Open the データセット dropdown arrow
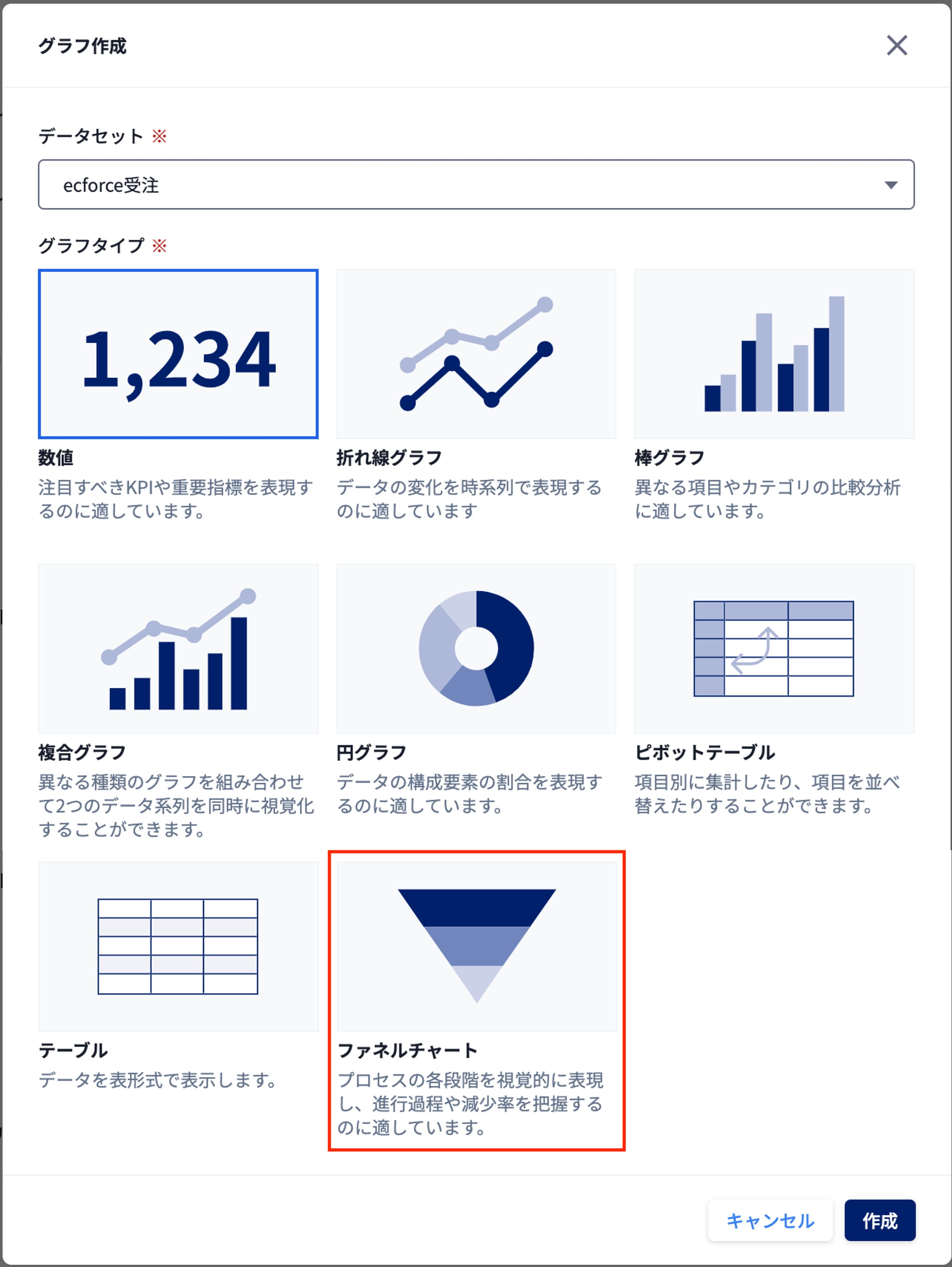 tap(891, 185)
